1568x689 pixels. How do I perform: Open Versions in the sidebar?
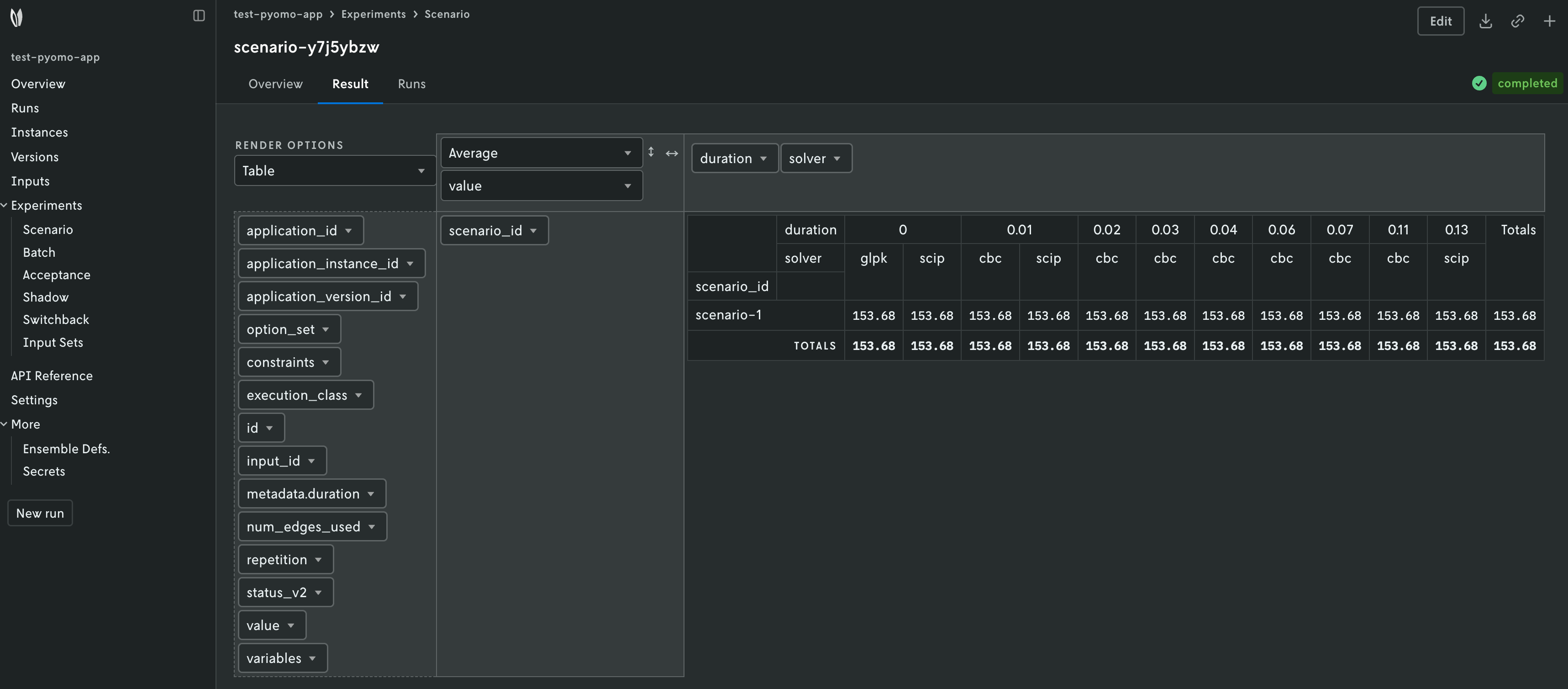pyautogui.click(x=35, y=157)
